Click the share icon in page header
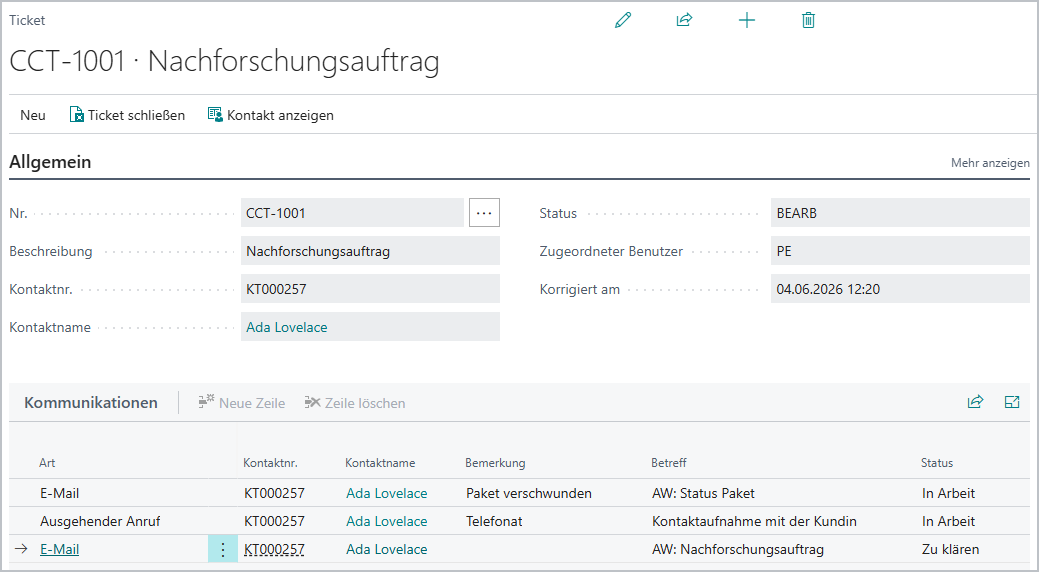 (x=684, y=20)
